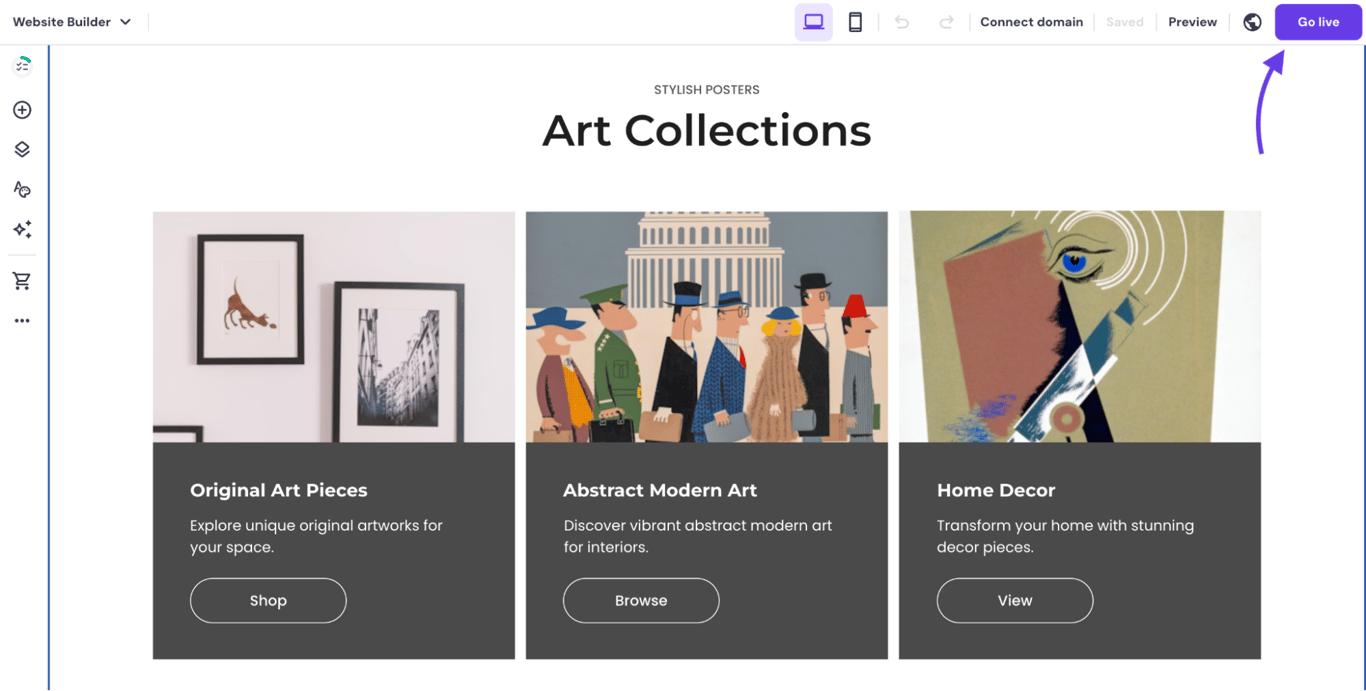Open the Add element panel
1366x691 pixels.
pos(21,110)
